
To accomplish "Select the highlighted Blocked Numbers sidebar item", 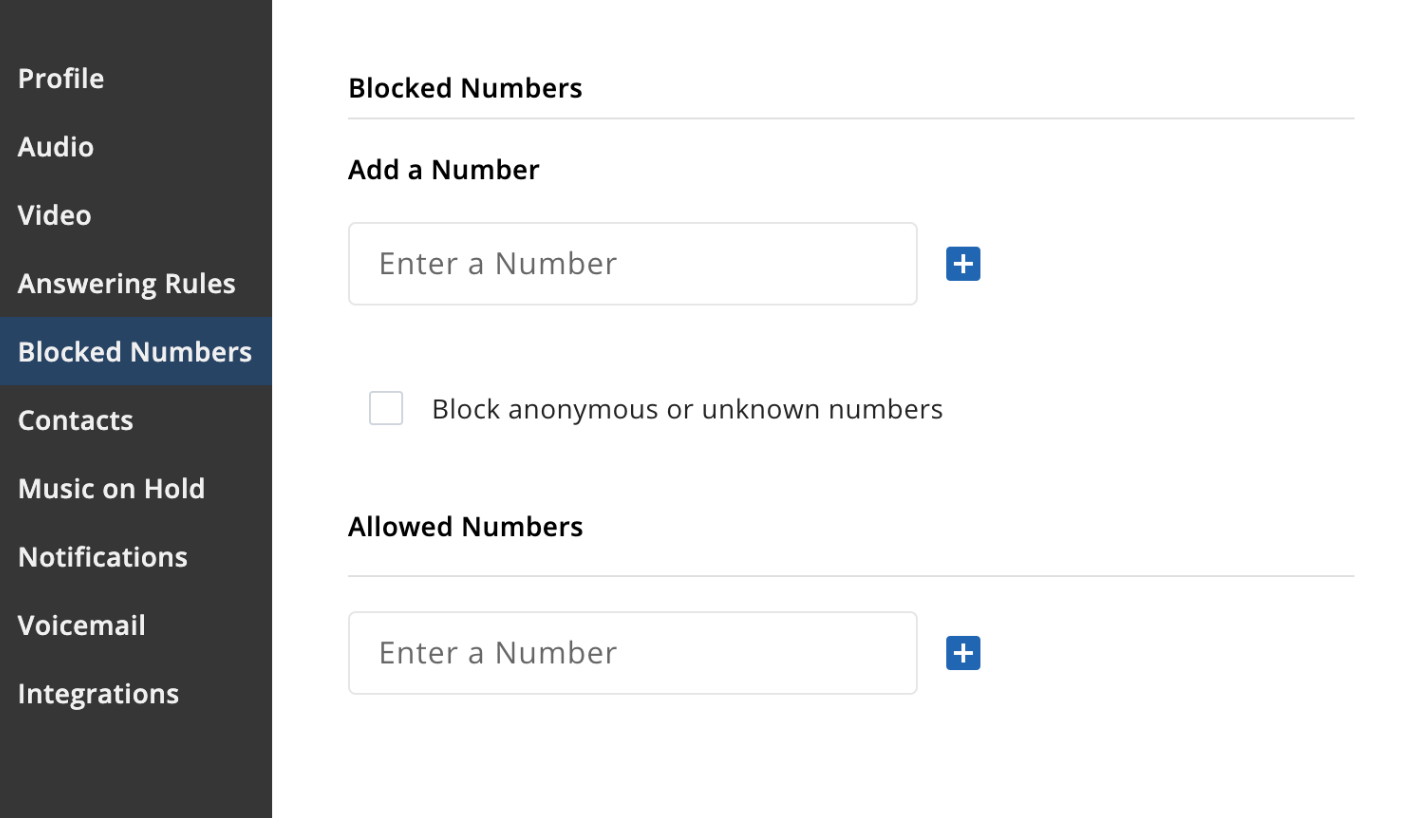I will pyautogui.click(x=135, y=351).
